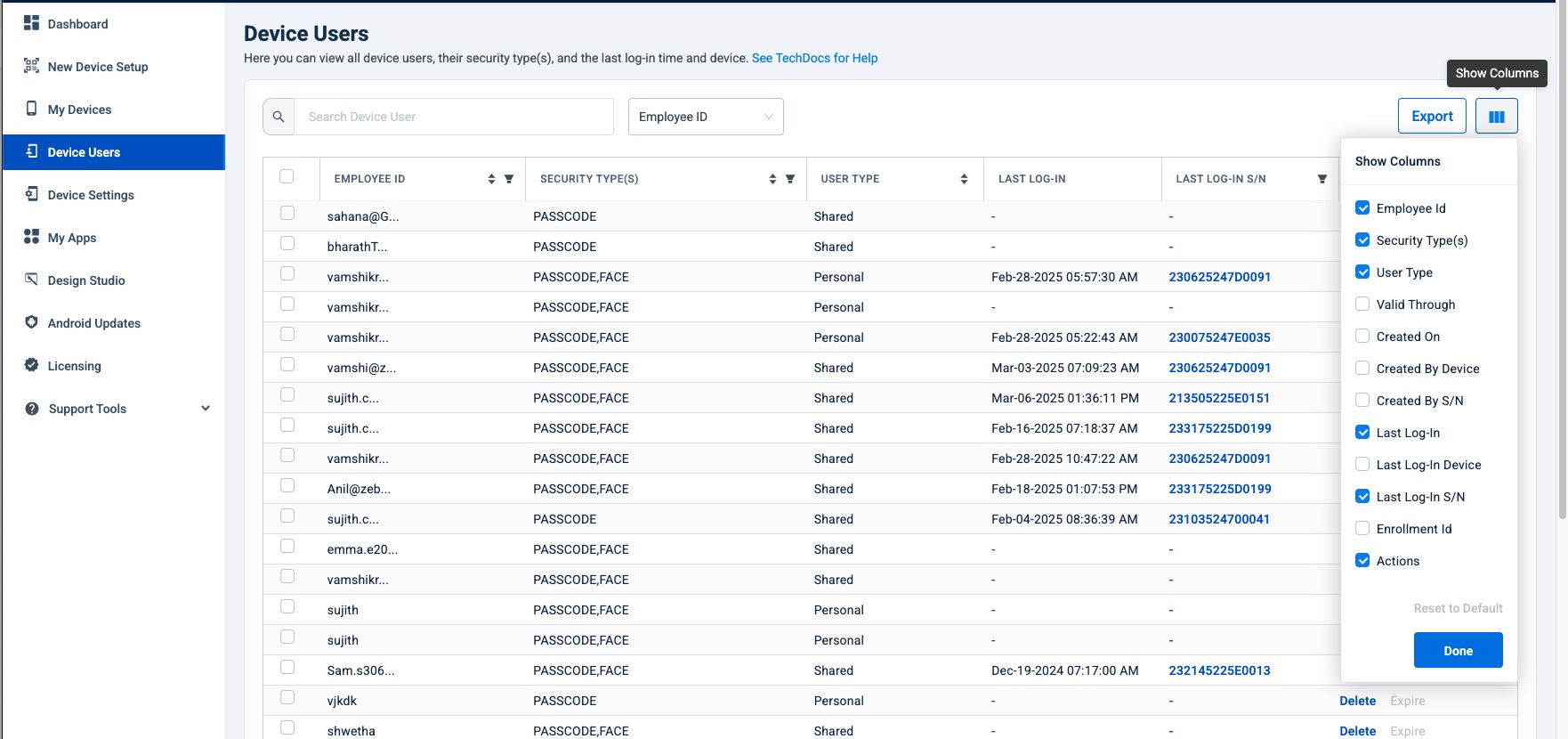Open the See TechDocs for Help link
The image size is (1568, 739).
tap(814, 58)
